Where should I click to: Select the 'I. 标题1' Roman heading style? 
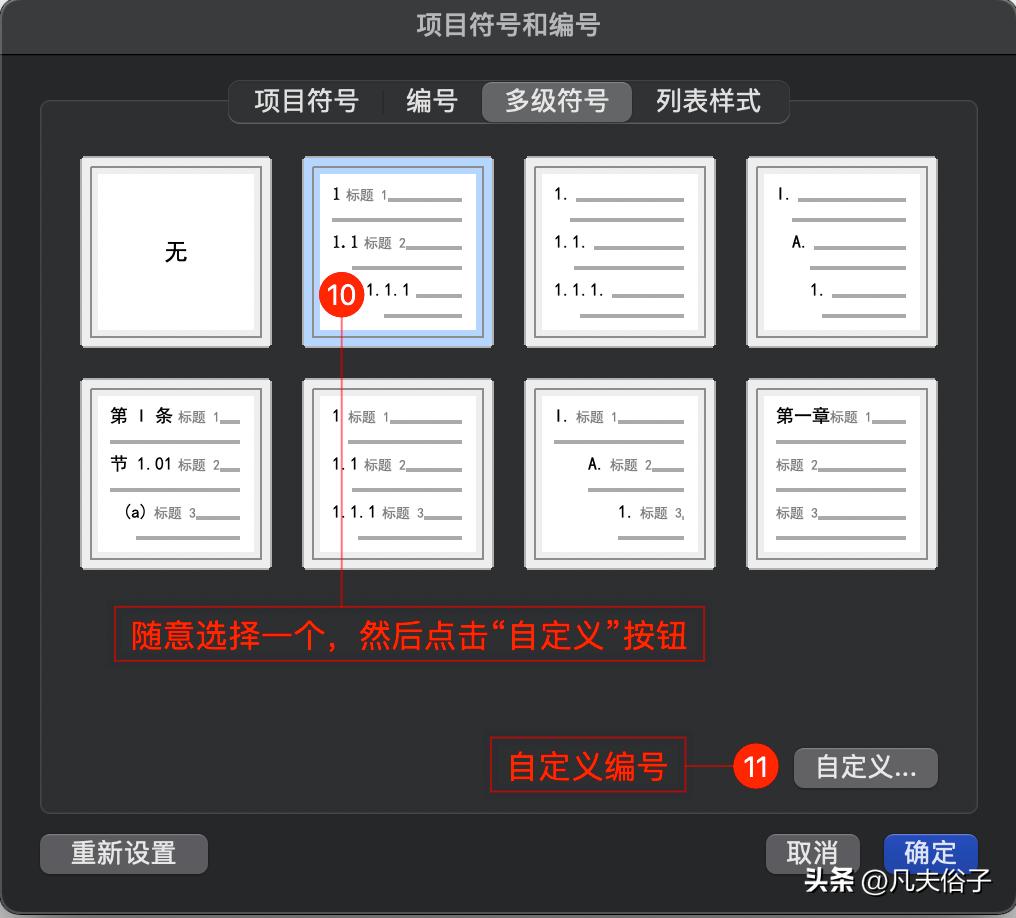pos(619,473)
